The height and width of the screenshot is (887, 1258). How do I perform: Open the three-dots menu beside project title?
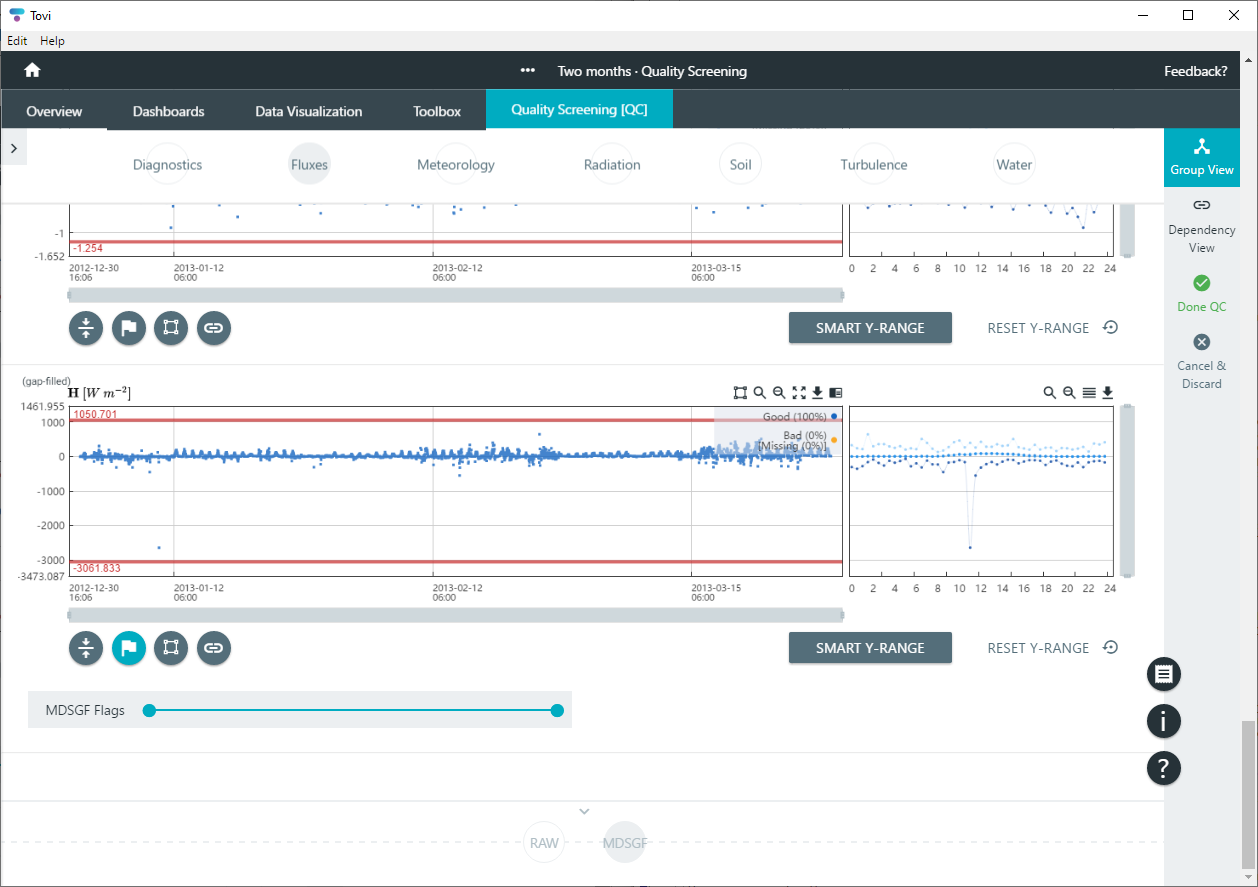[x=528, y=71]
